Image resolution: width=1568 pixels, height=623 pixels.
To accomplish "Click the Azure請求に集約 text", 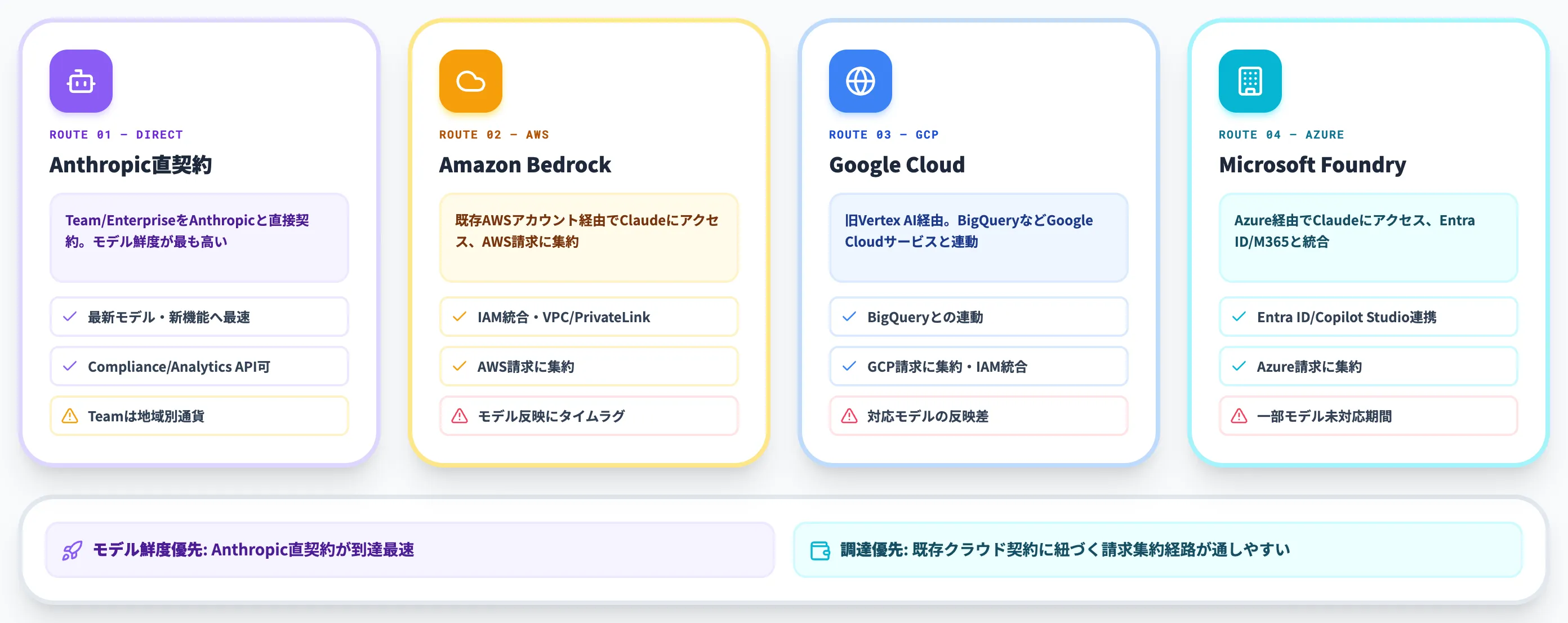I will pos(1309,367).
